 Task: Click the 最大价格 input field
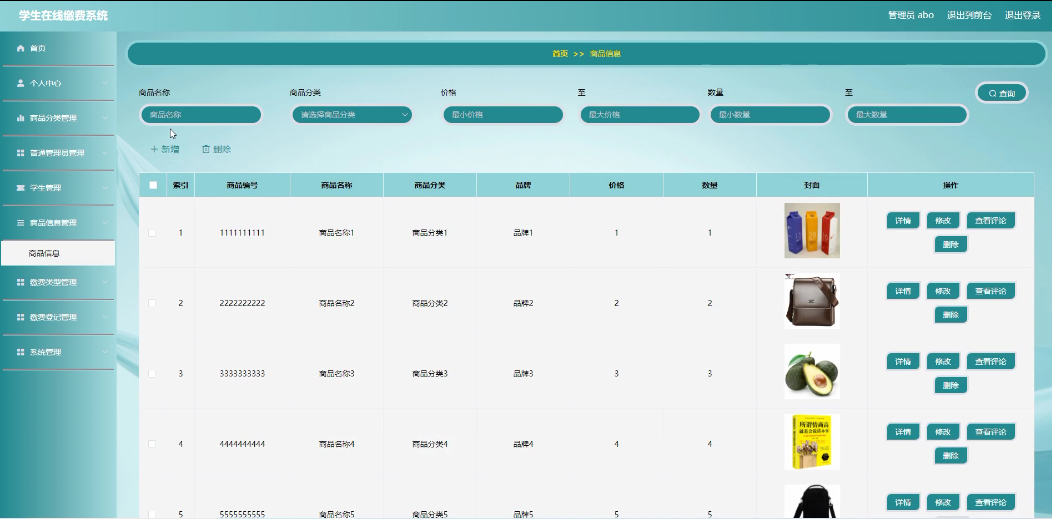[639, 115]
